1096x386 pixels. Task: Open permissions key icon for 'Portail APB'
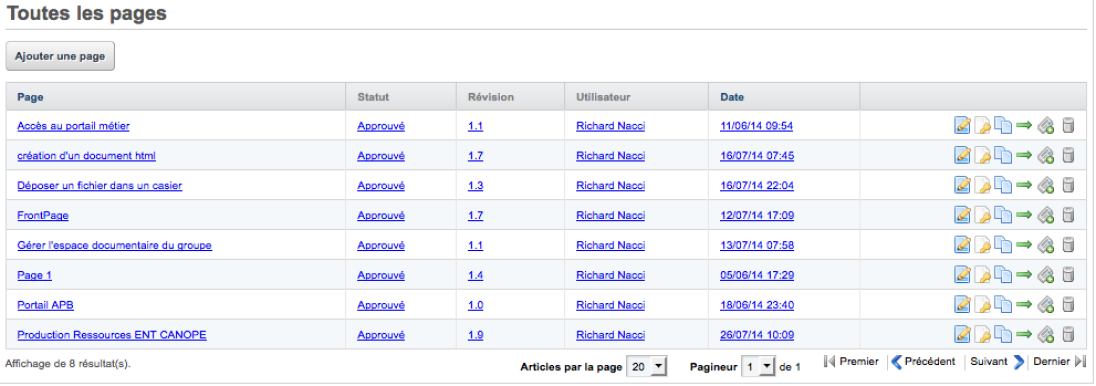pyautogui.click(x=983, y=306)
